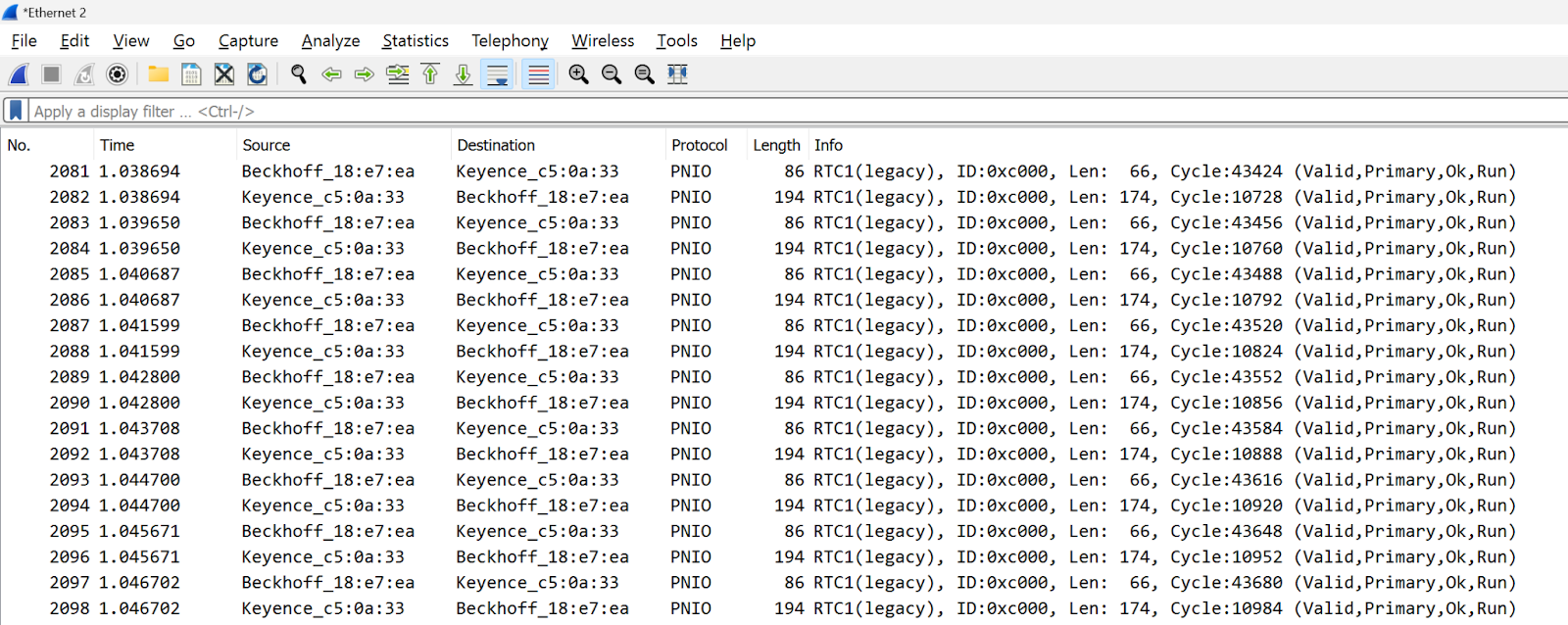The height and width of the screenshot is (625, 1568).
Task: Open the Edit menu
Action: (x=74, y=41)
